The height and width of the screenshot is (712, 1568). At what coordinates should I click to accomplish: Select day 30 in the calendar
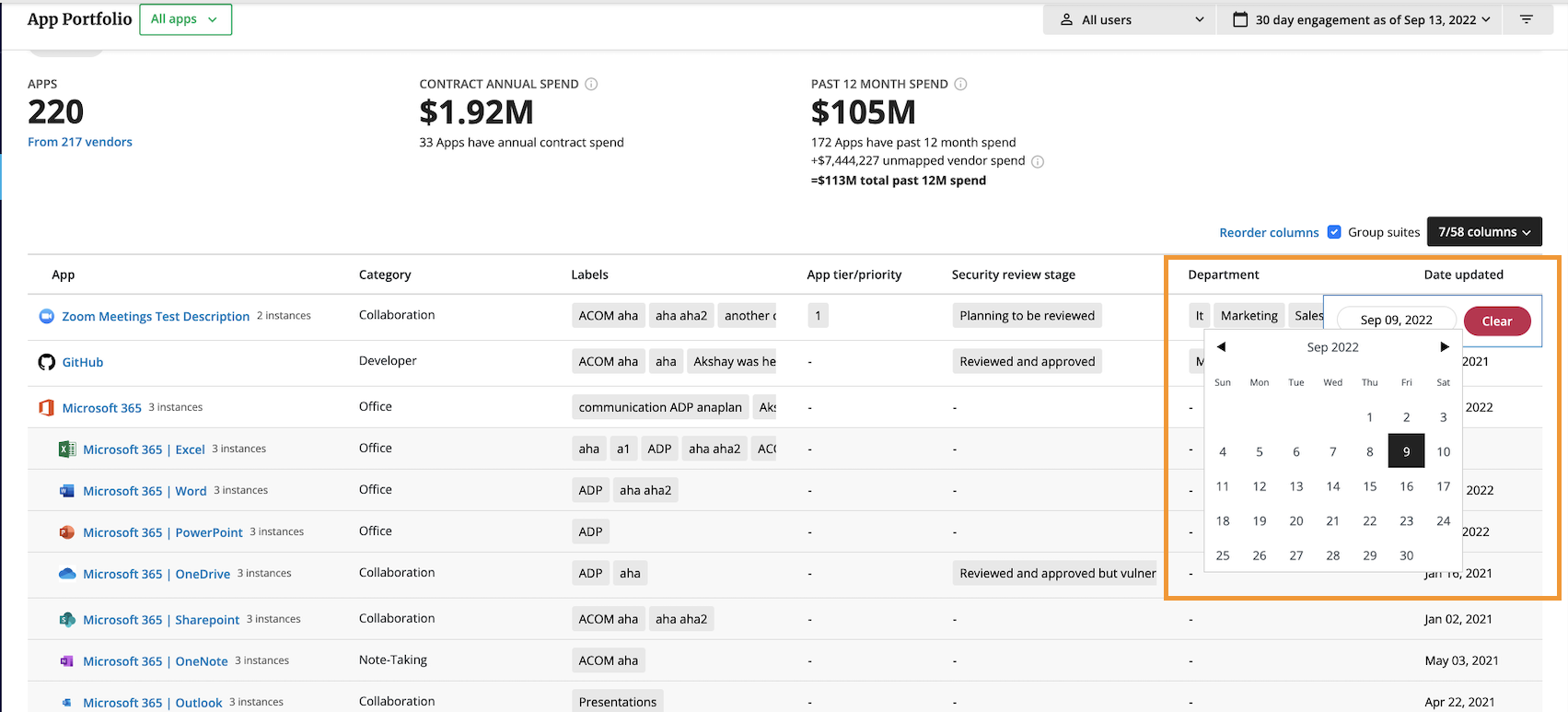click(x=1406, y=555)
